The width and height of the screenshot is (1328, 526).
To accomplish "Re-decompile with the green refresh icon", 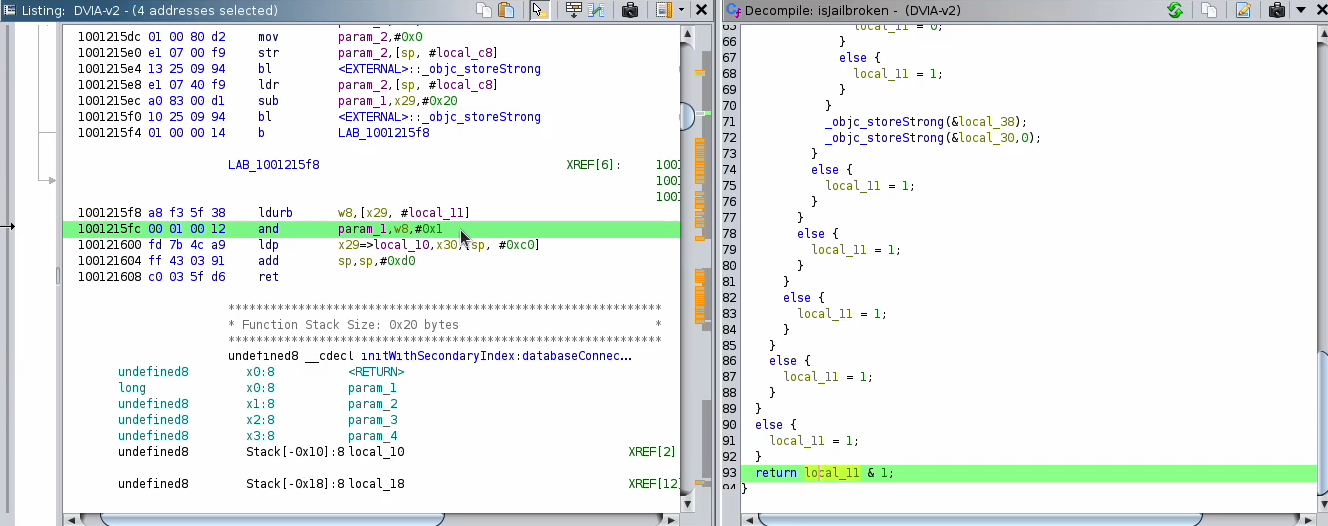I will coord(1175,10).
